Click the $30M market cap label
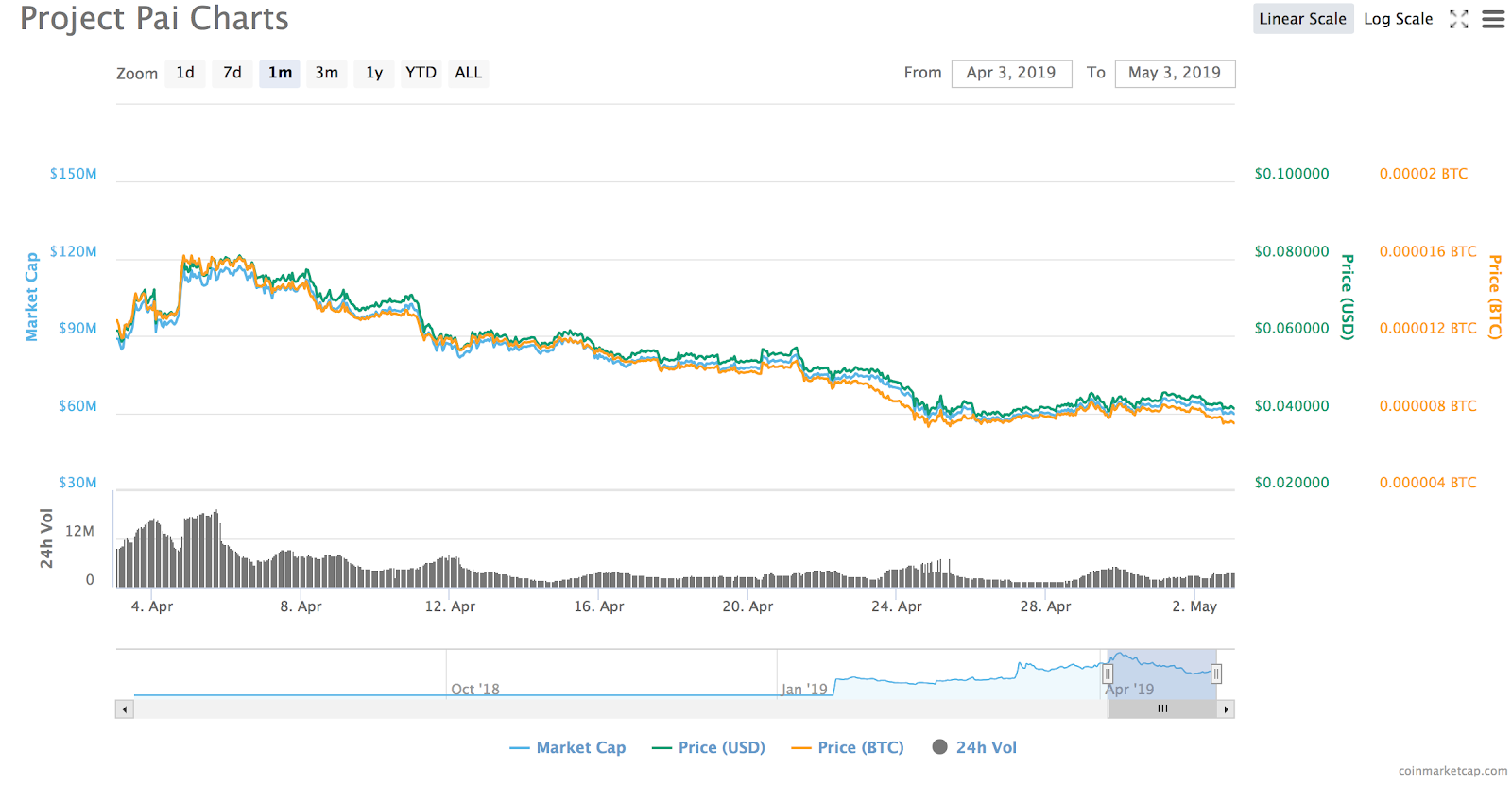This screenshot has height=785, width=1512. click(77, 483)
